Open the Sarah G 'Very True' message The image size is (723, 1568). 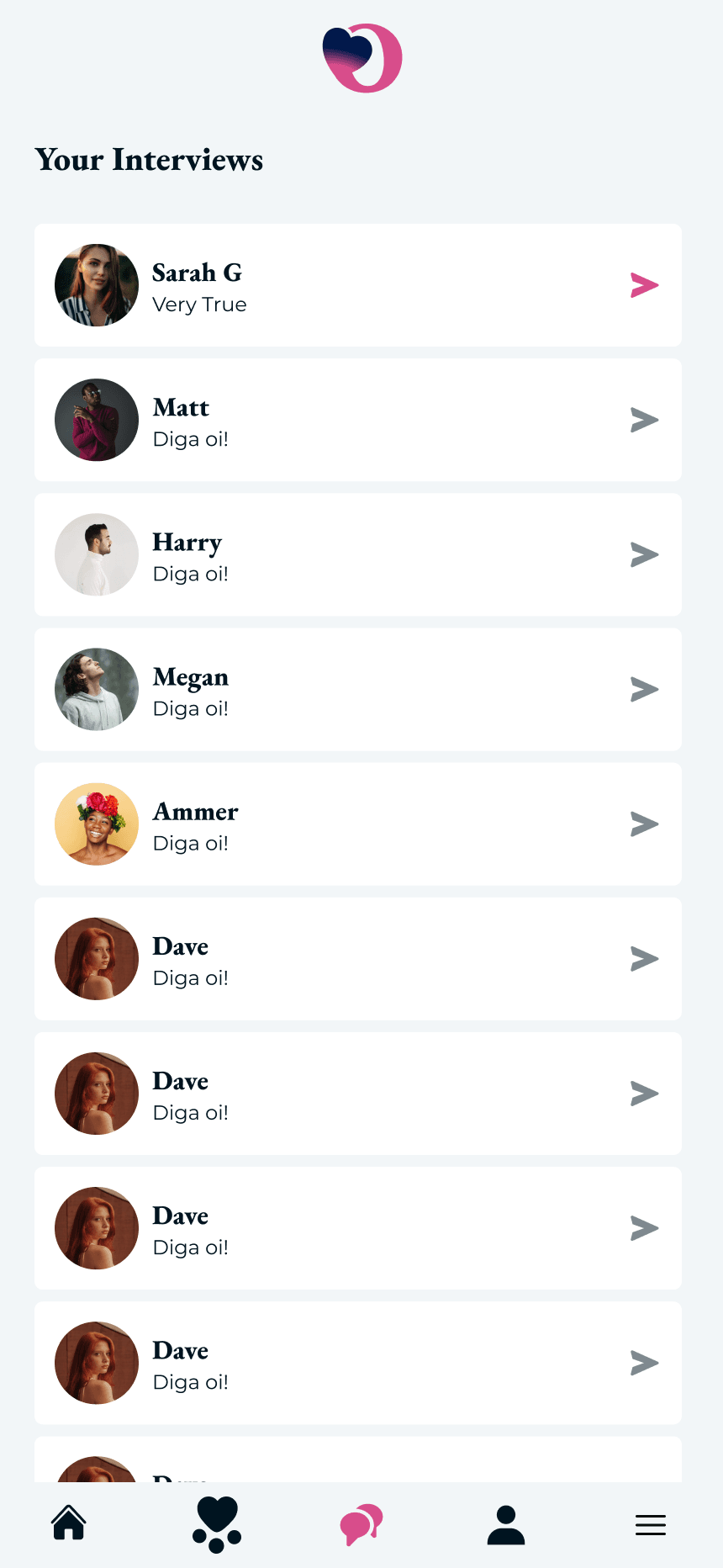point(199,305)
